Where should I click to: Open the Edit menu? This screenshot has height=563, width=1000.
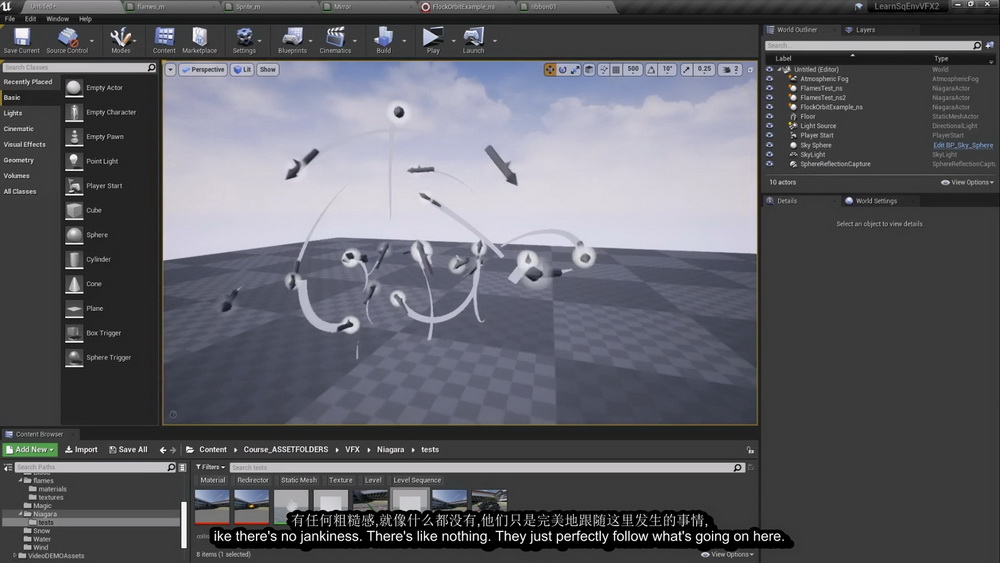point(30,19)
